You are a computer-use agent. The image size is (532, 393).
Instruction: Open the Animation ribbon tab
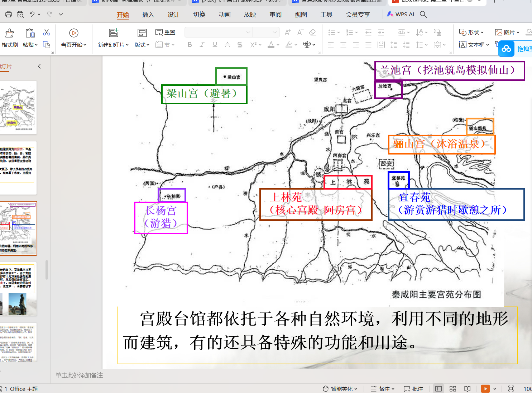click(x=224, y=15)
